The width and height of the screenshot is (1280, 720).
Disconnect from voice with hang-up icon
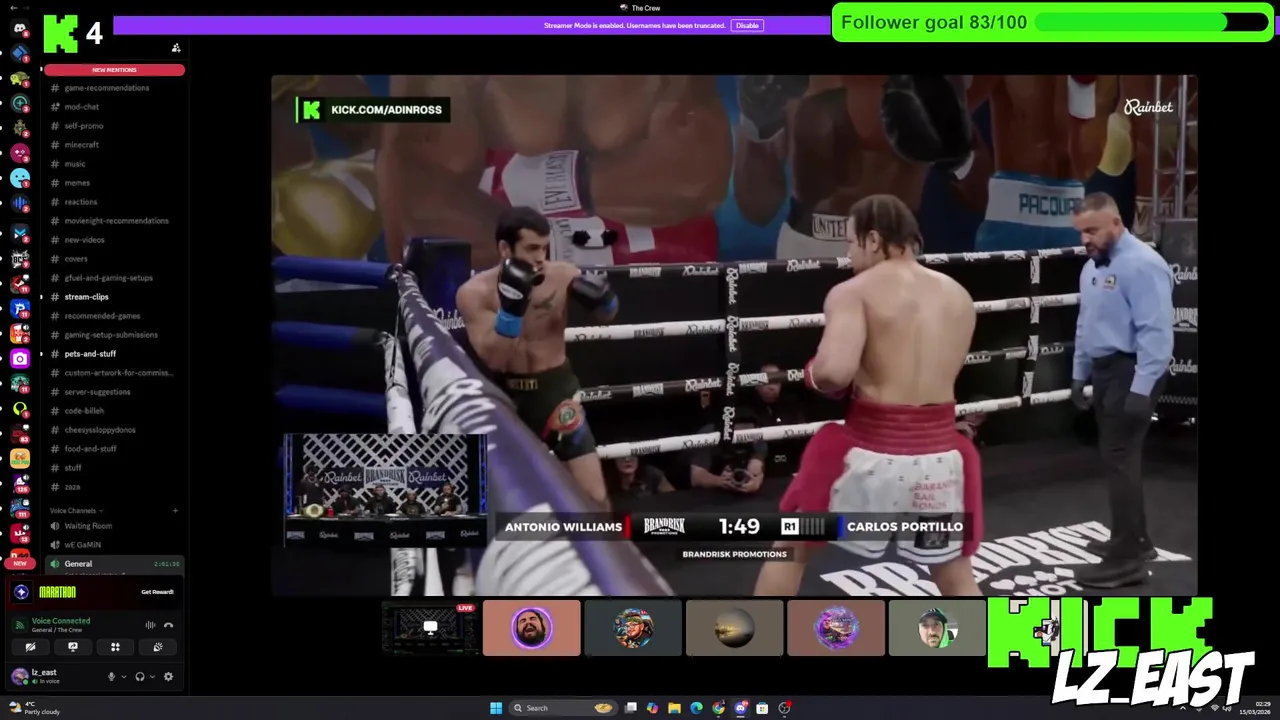coord(168,625)
